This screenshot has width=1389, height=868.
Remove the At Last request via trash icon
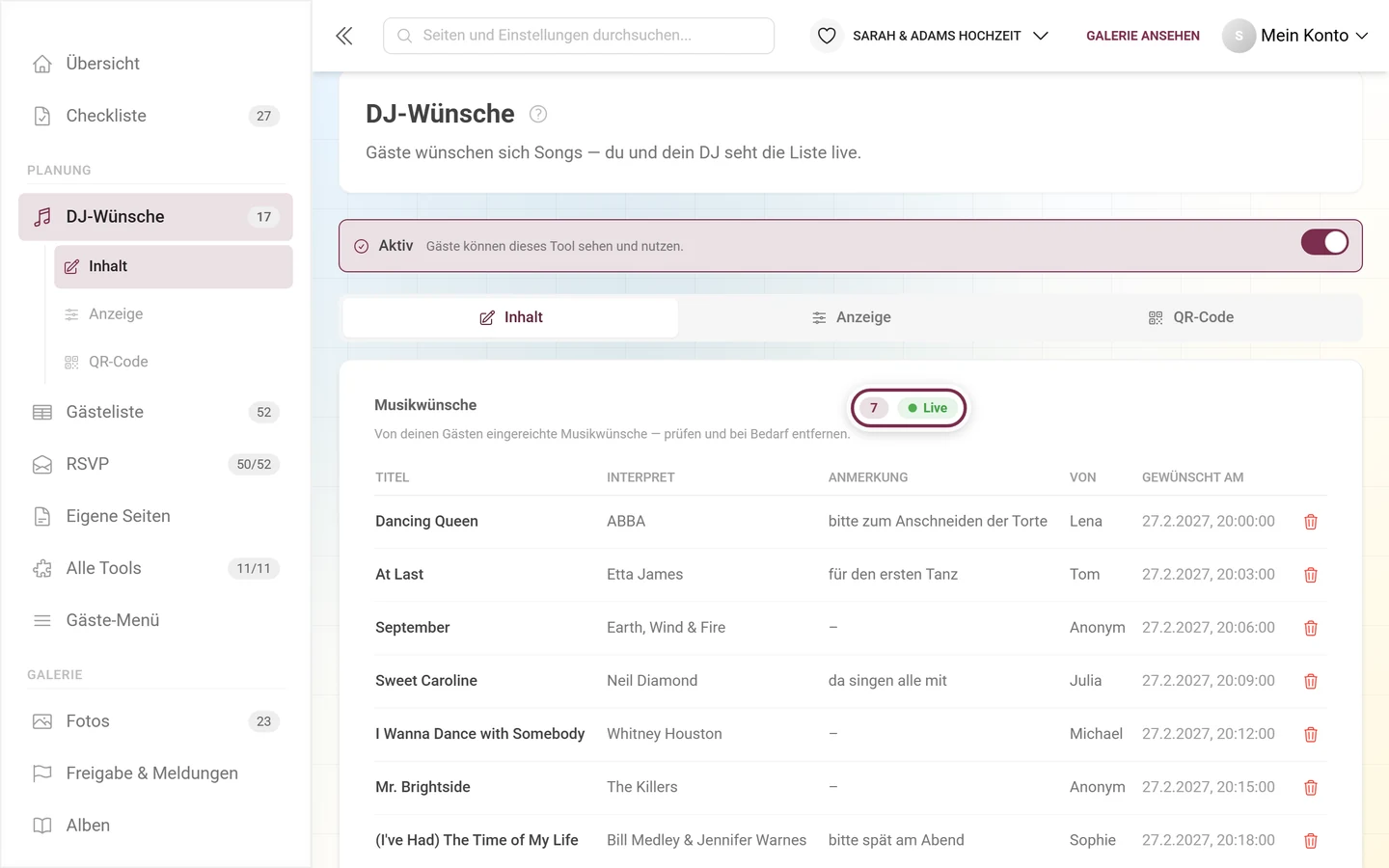(x=1311, y=575)
